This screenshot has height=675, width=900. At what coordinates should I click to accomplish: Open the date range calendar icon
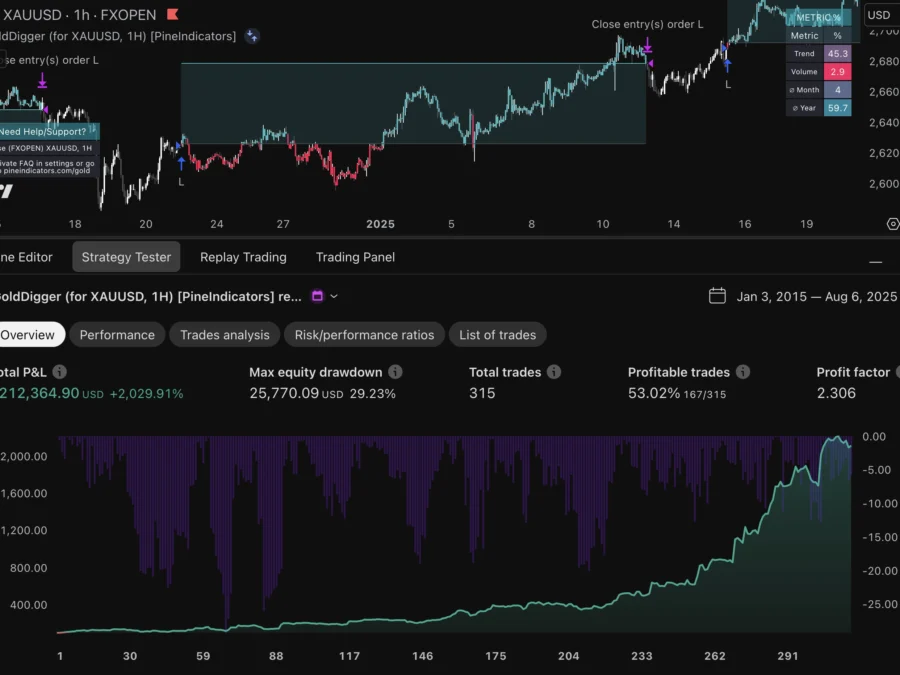[717, 296]
